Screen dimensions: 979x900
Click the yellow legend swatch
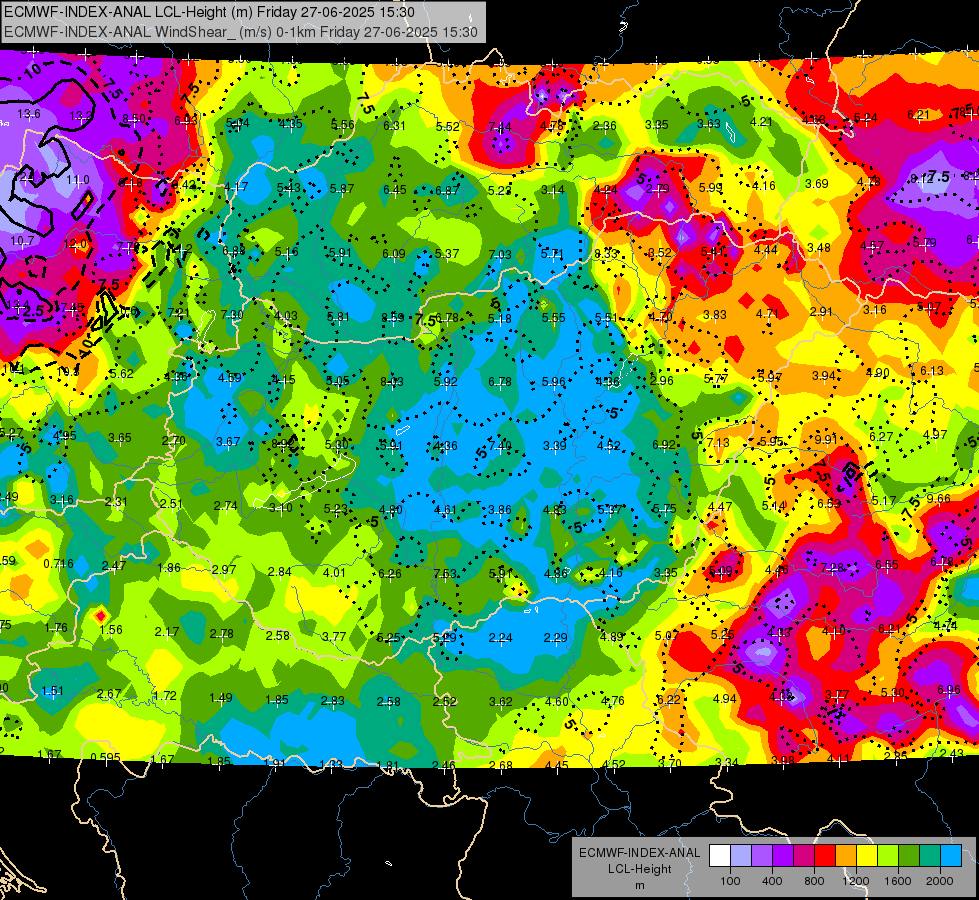coord(867,856)
